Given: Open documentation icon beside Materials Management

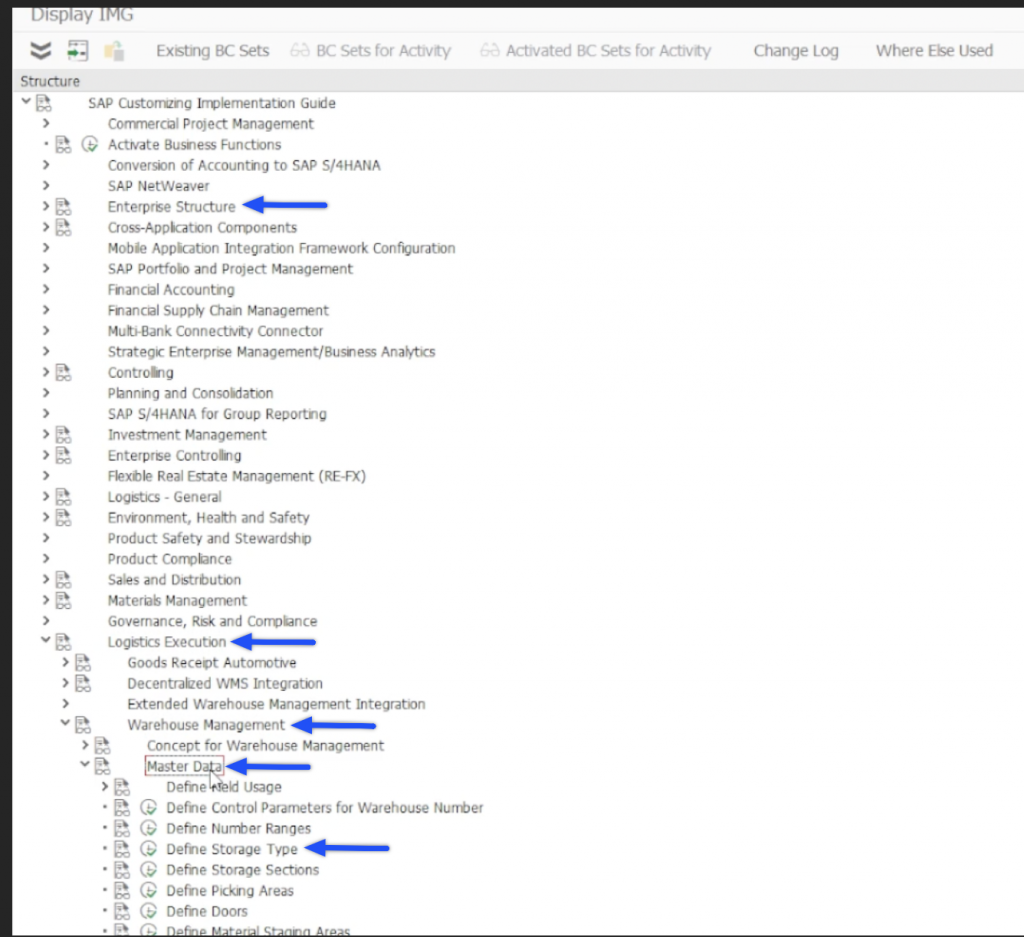Looking at the screenshot, I should point(64,601).
